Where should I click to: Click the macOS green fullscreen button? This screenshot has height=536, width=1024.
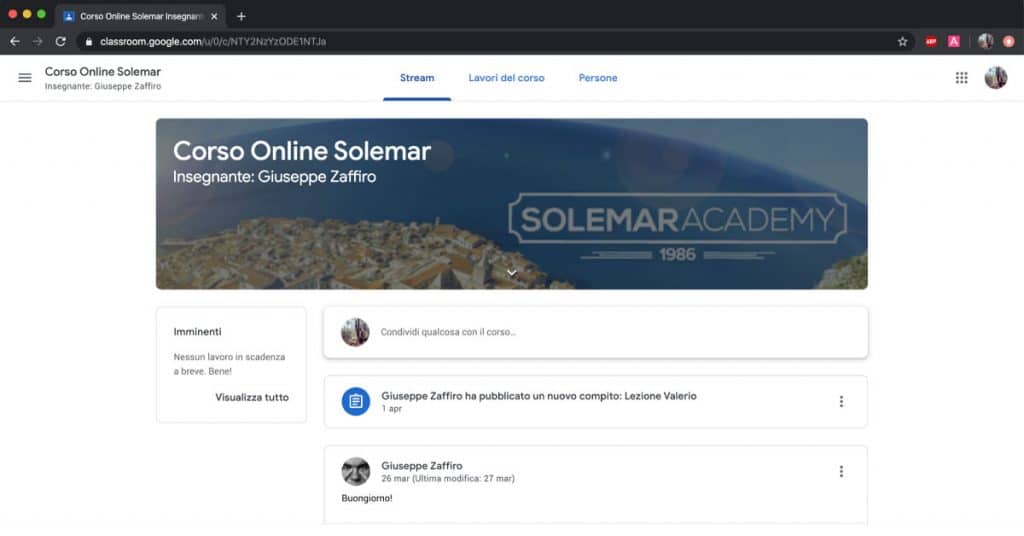[41, 14]
